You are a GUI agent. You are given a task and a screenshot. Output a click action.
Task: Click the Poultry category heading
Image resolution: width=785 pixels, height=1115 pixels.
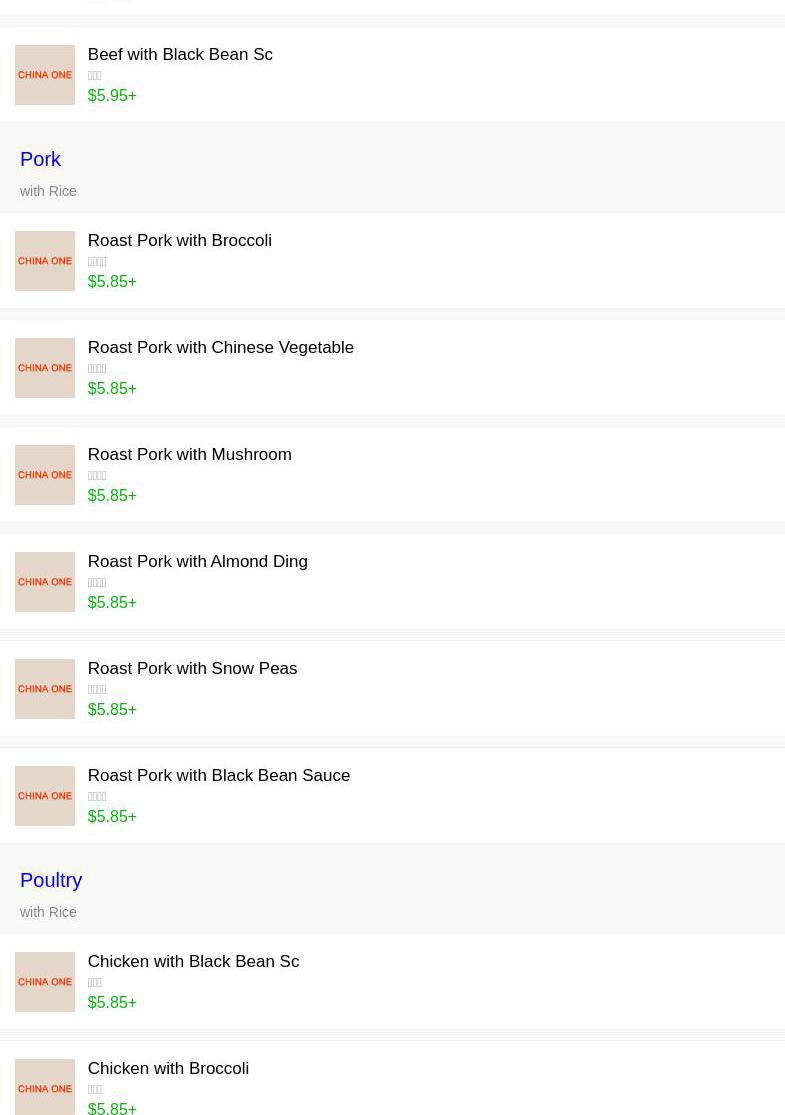pyautogui.click(x=51, y=880)
